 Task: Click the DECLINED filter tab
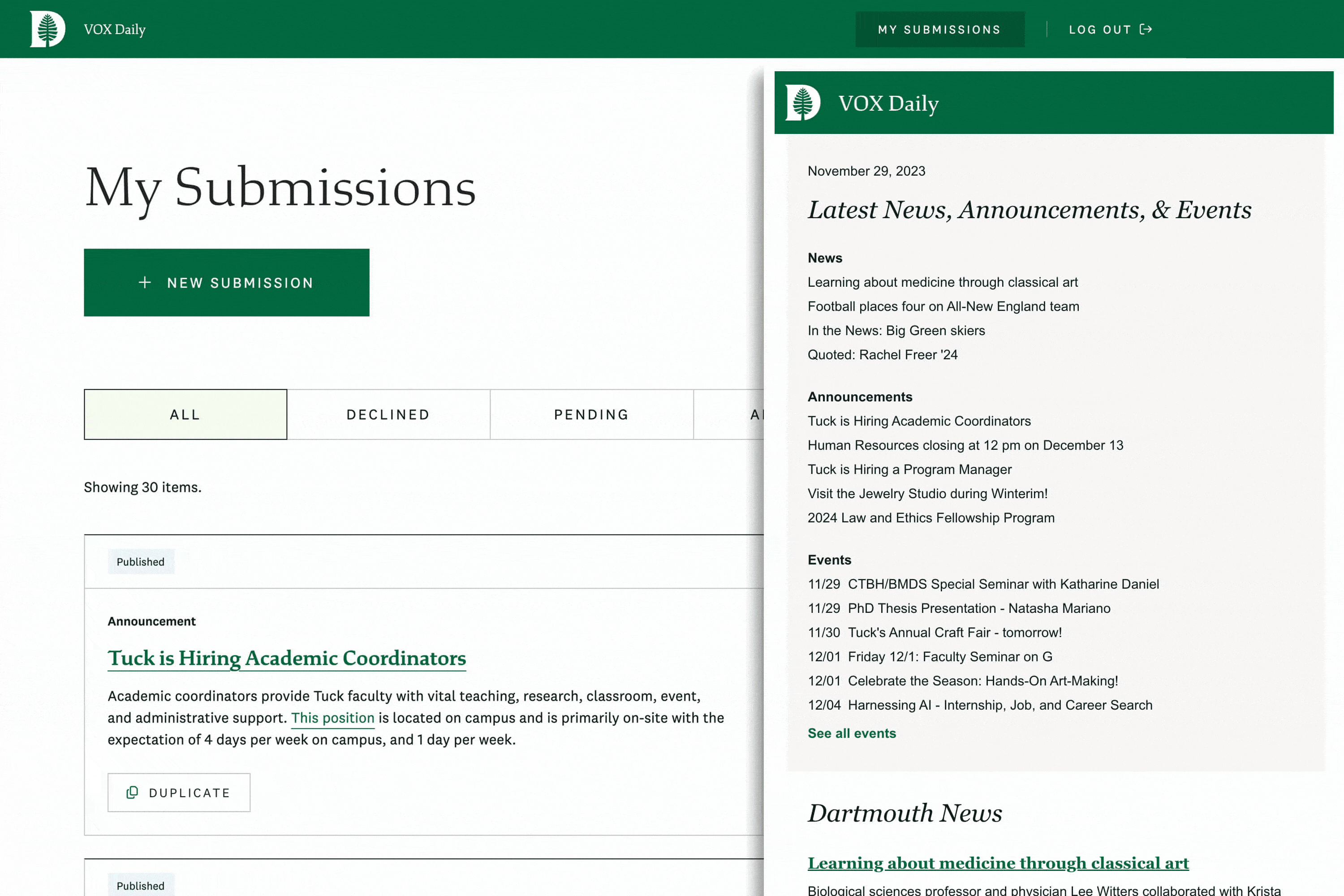(388, 414)
